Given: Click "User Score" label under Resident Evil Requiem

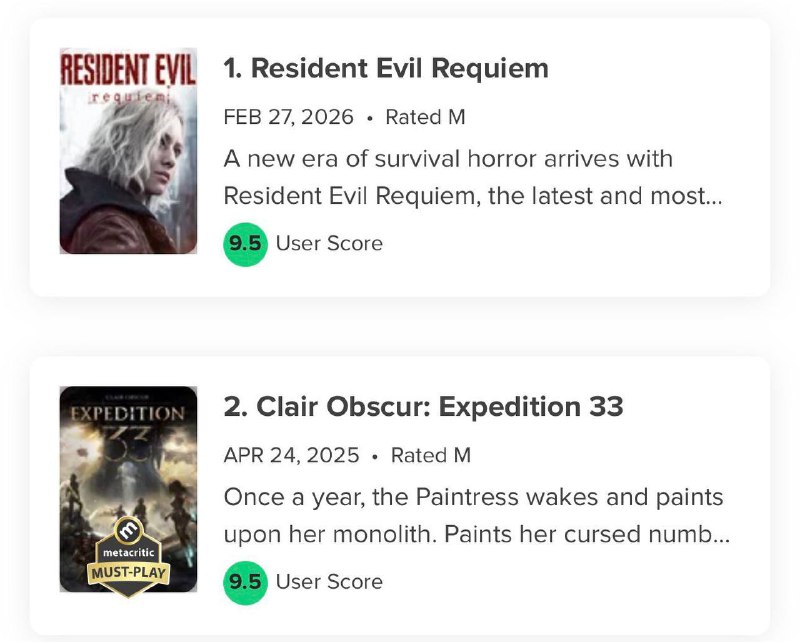Looking at the screenshot, I should point(329,243).
